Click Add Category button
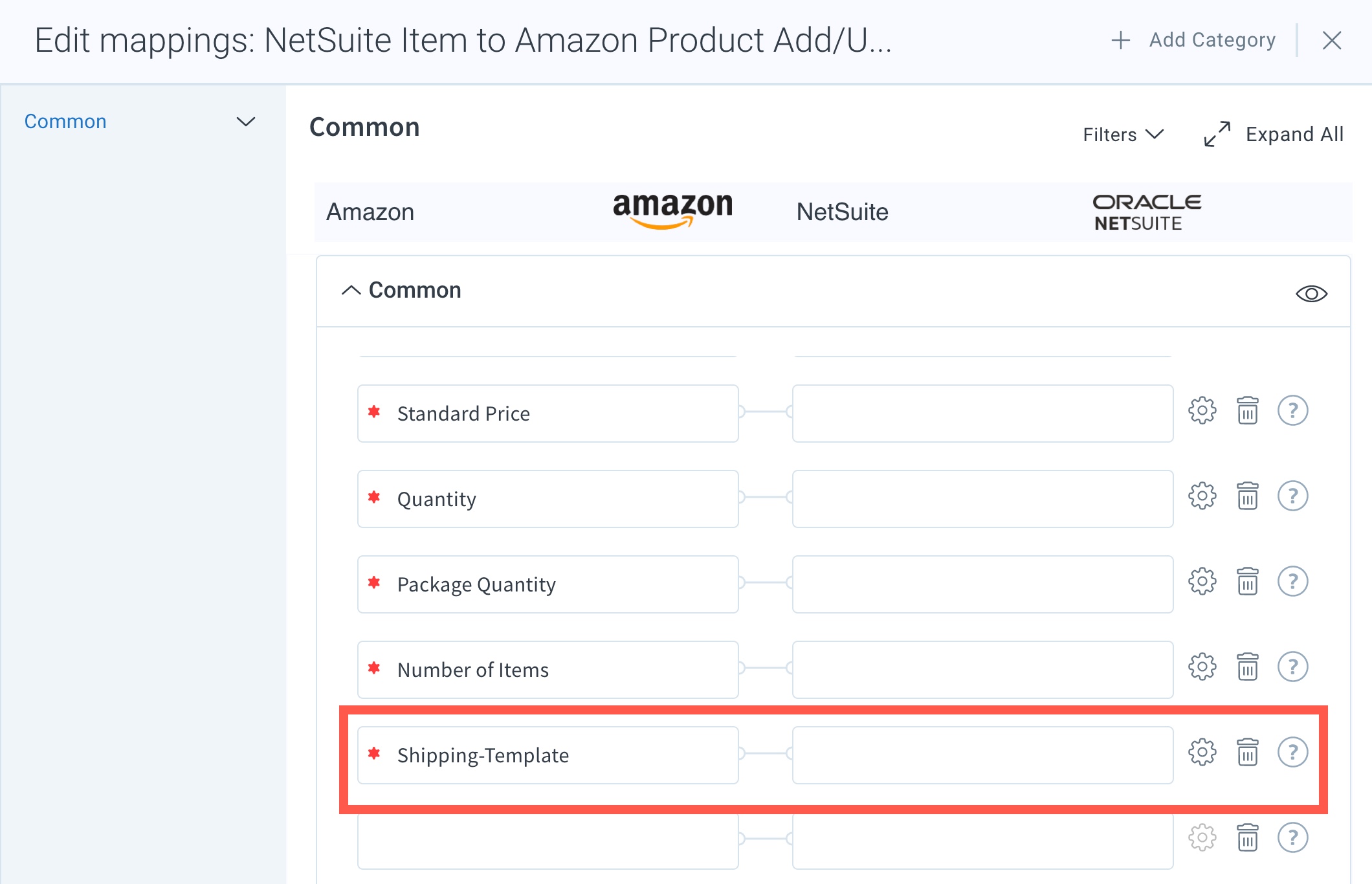The height and width of the screenshot is (884, 1372). coord(1193,40)
